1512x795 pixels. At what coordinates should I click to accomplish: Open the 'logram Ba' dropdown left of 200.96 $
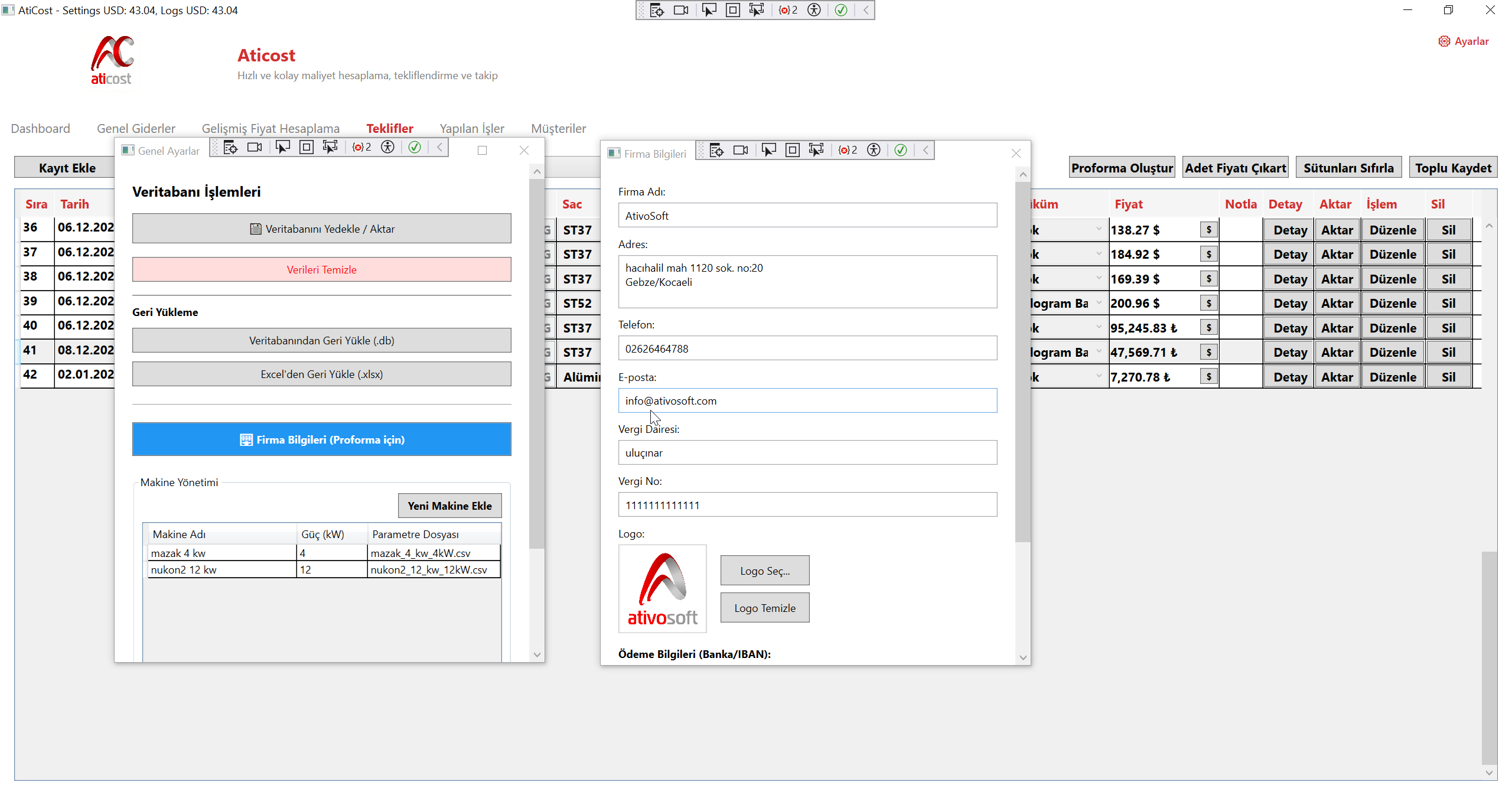pyautogui.click(x=1099, y=303)
